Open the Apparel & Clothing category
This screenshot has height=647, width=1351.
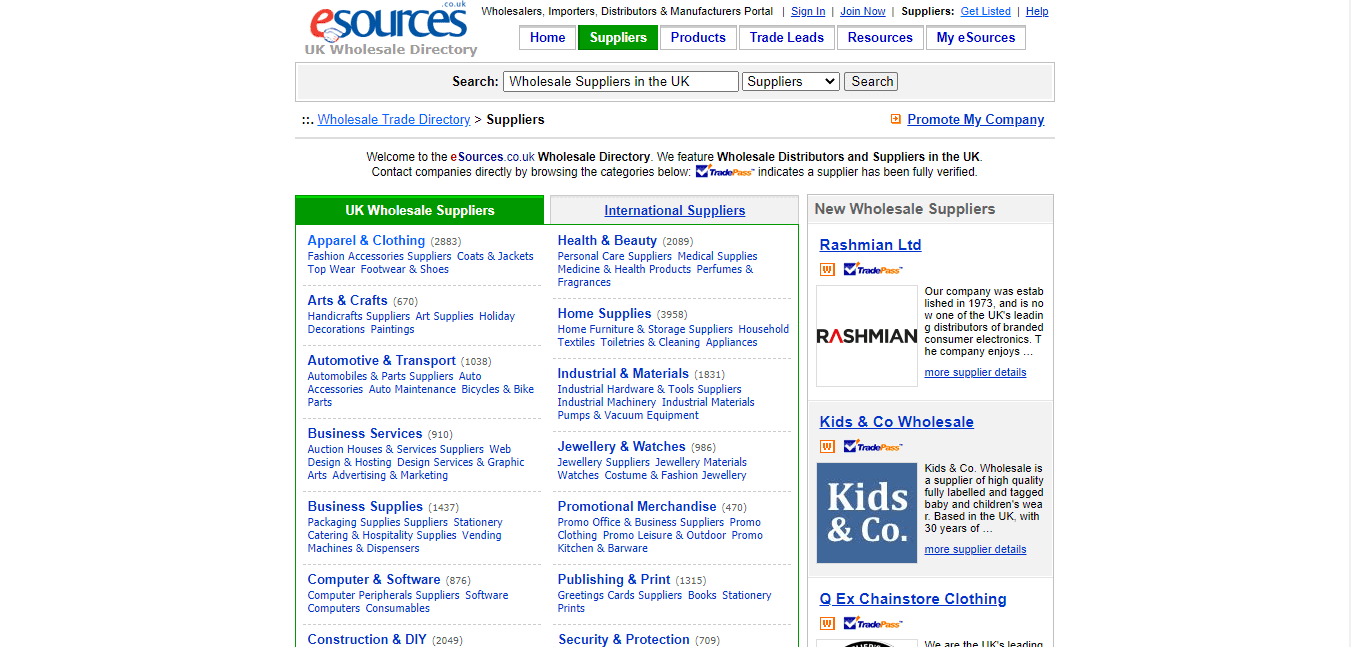366,240
